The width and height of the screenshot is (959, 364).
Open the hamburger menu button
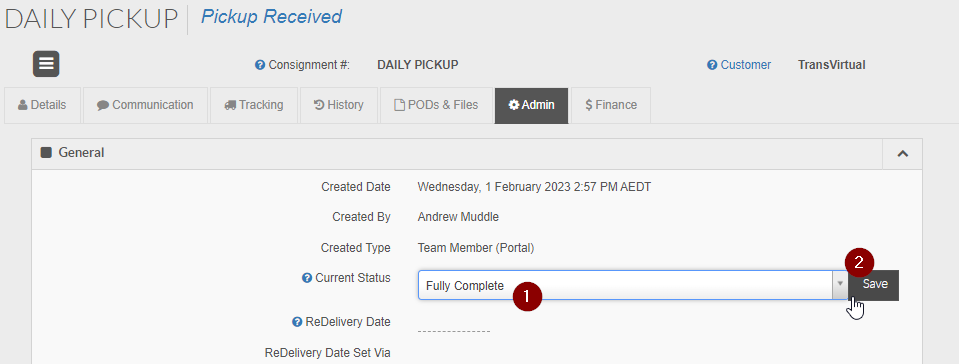coord(46,64)
